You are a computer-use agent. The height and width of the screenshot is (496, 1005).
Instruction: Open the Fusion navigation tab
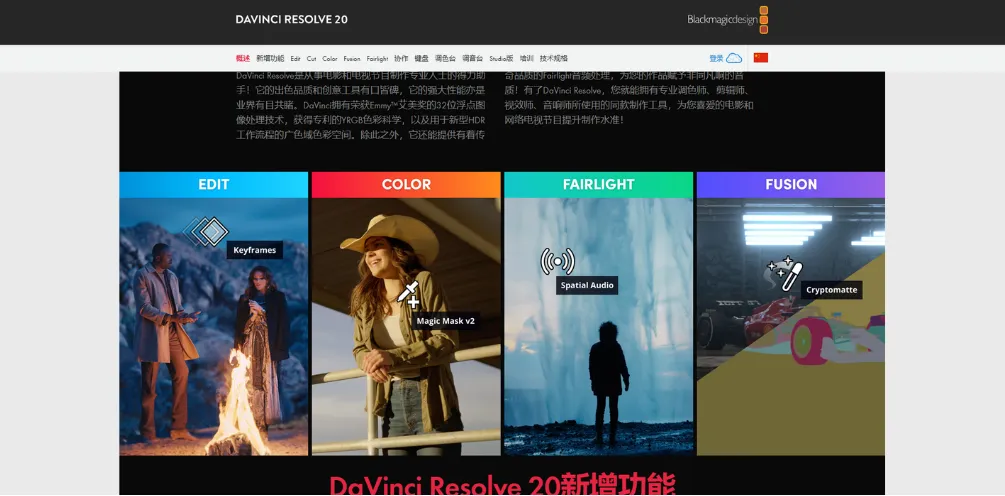coord(352,58)
